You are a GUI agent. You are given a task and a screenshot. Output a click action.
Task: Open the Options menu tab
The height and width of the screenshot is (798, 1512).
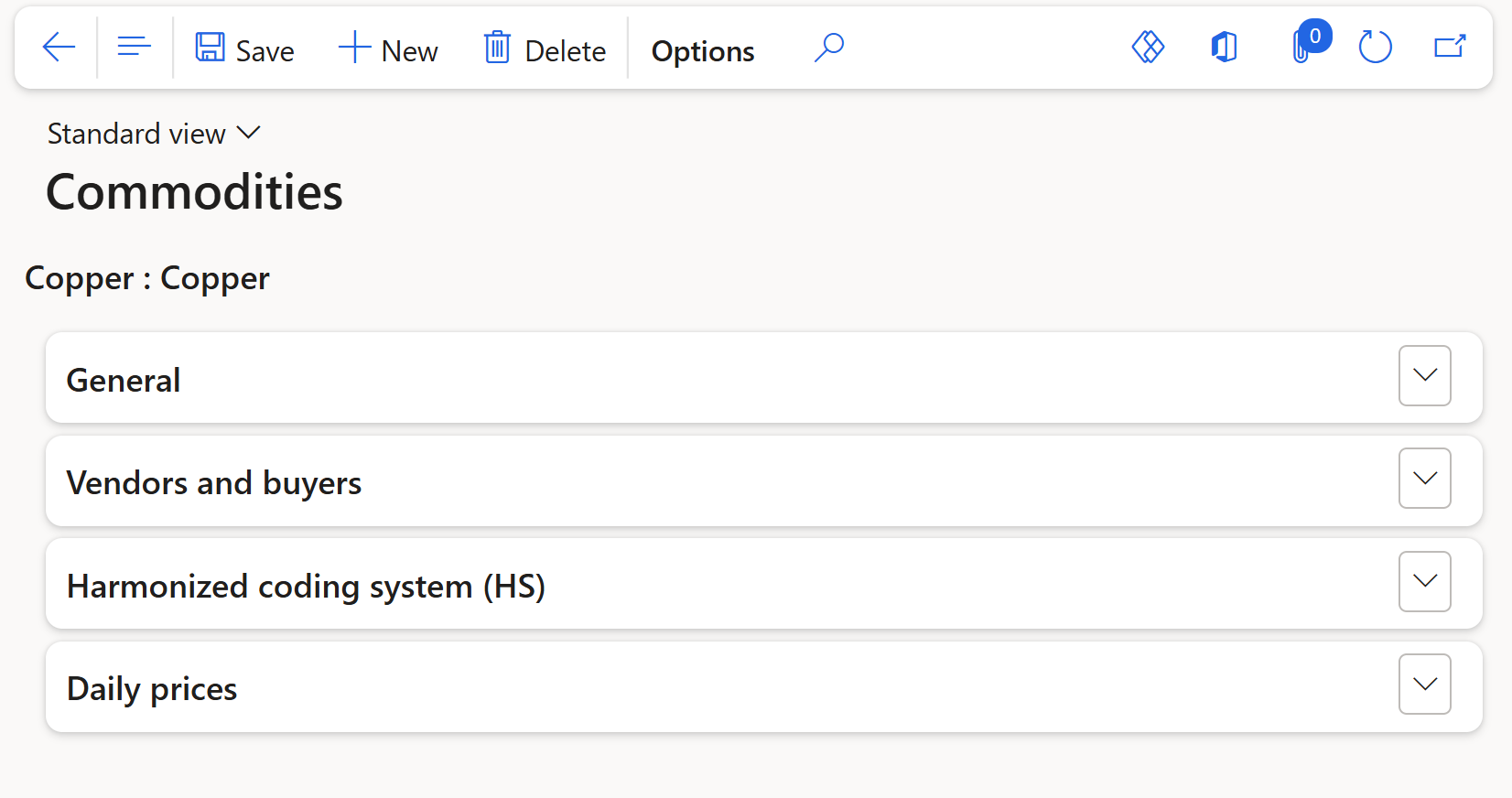click(x=703, y=51)
